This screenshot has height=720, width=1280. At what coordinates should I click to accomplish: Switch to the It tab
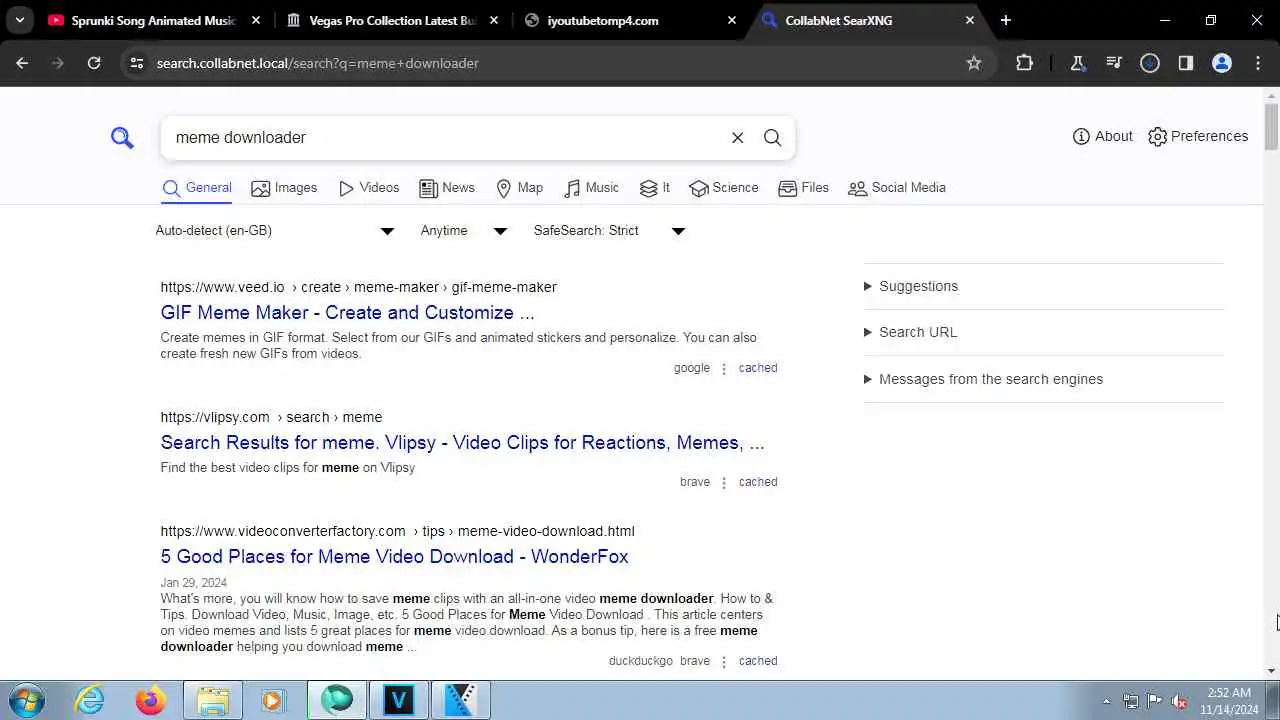click(x=655, y=188)
